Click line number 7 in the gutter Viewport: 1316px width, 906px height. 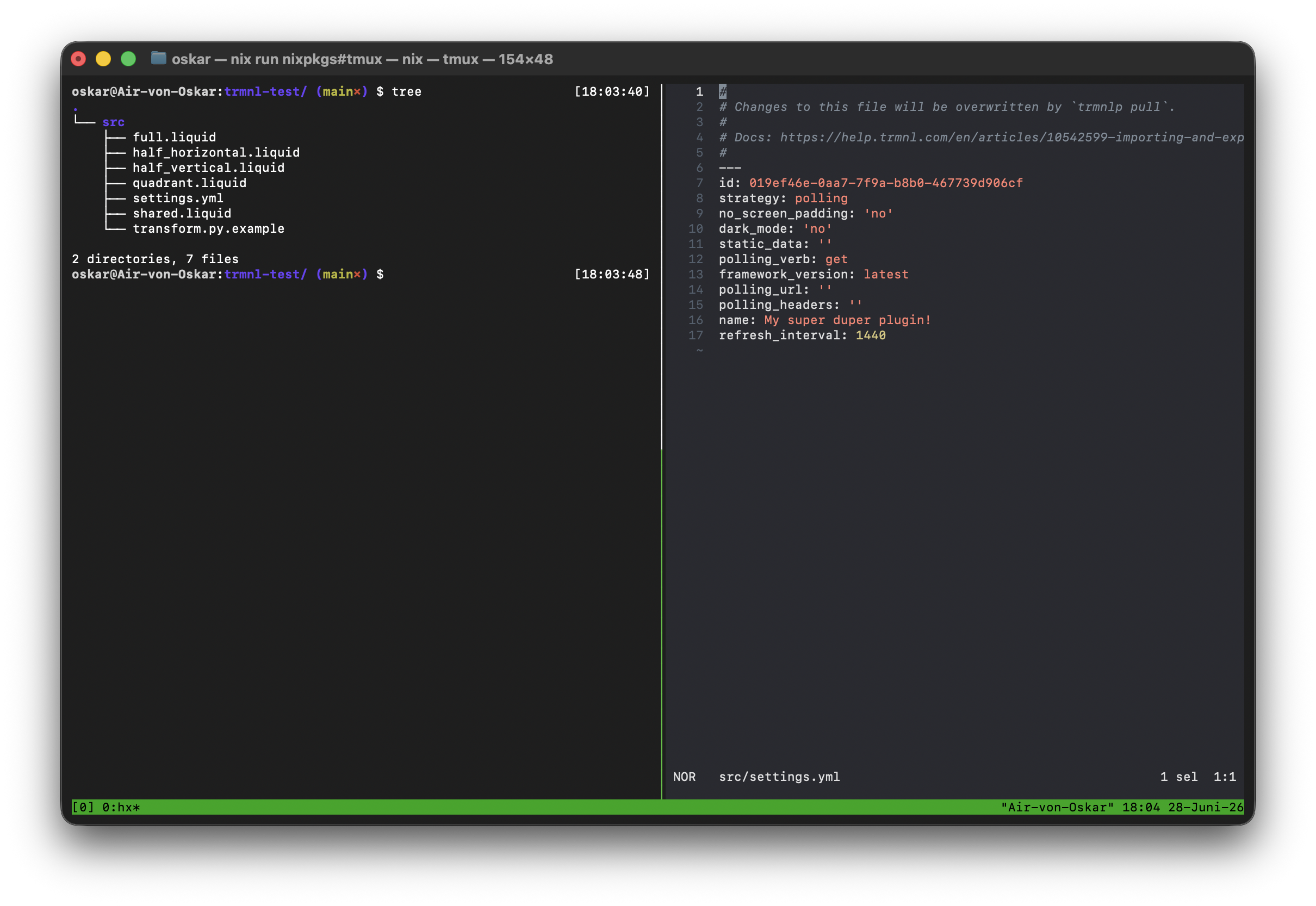click(x=699, y=183)
